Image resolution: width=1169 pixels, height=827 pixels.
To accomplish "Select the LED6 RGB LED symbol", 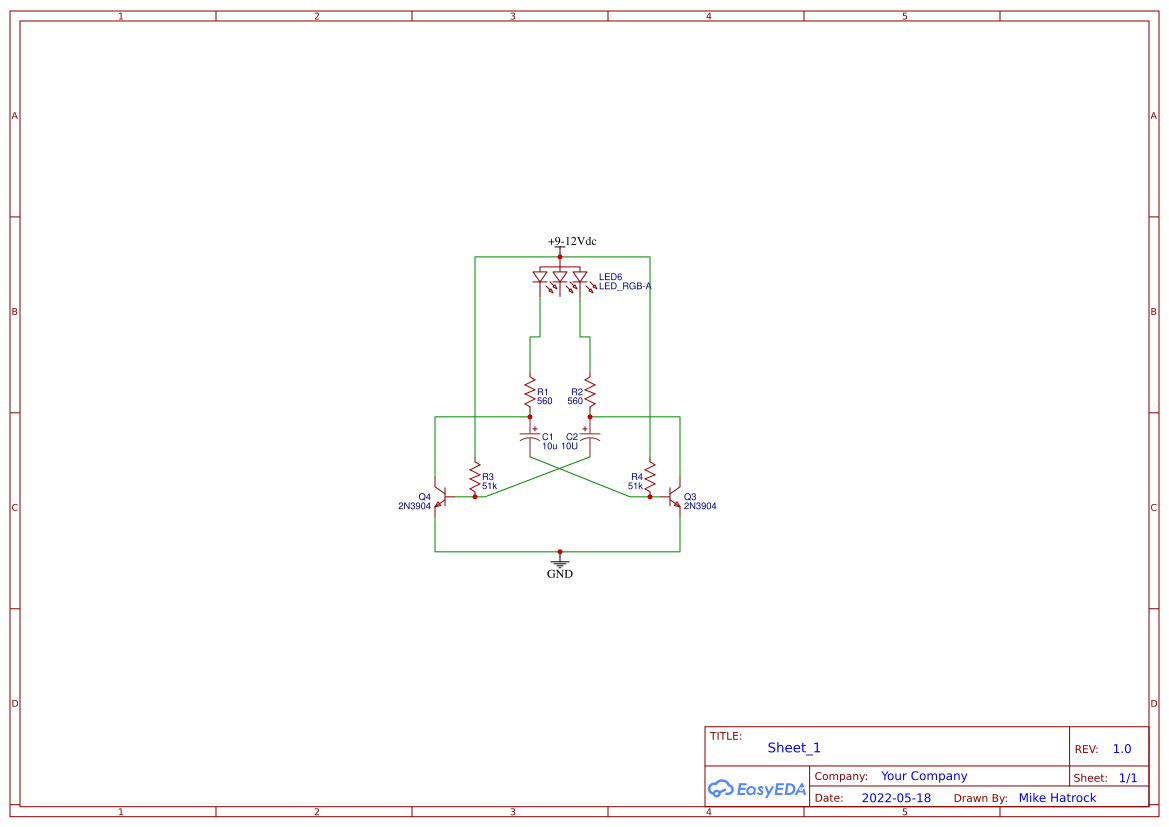I will [562, 276].
